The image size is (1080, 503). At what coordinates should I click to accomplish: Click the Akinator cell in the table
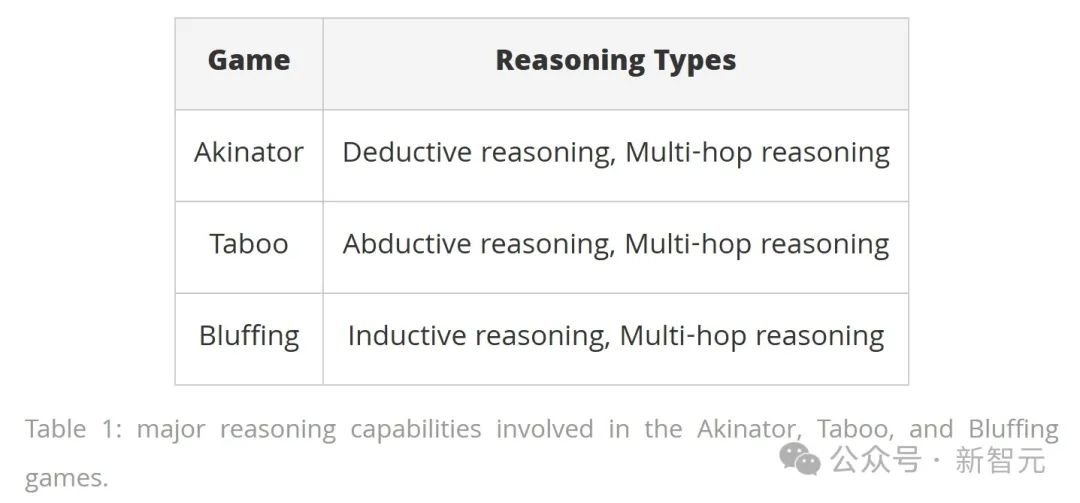click(249, 152)
